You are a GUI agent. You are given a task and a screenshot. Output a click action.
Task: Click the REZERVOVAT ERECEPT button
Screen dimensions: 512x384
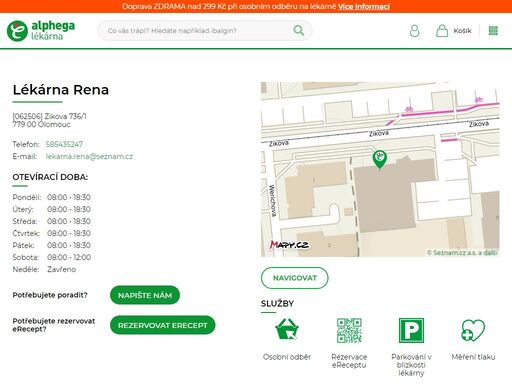(x=163, y=325)
